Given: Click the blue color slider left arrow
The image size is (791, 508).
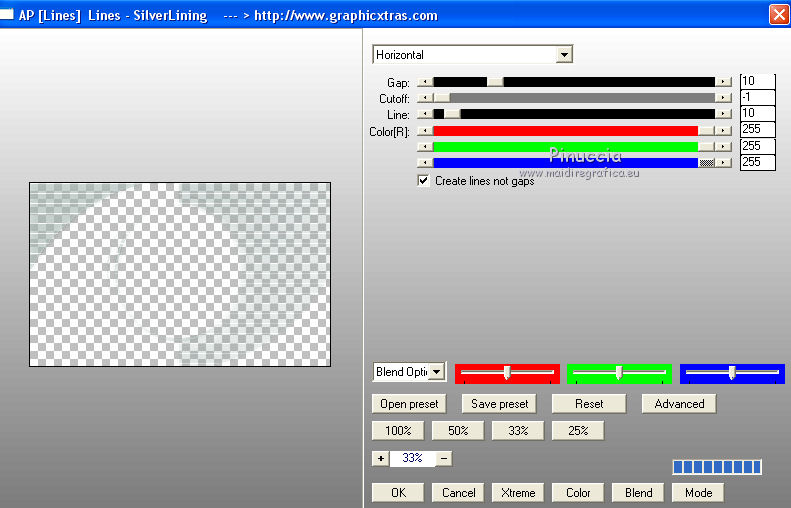Looking at the screenshot, I should (425, 163).
